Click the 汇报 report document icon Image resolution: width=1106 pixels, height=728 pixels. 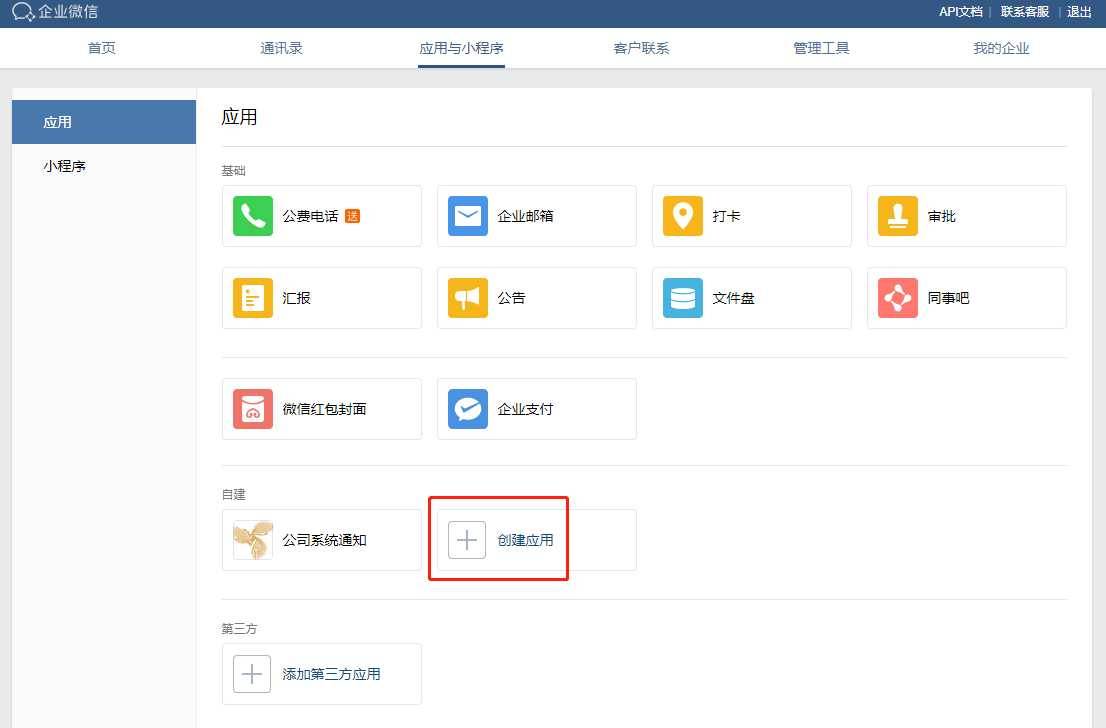coord(253,298)
